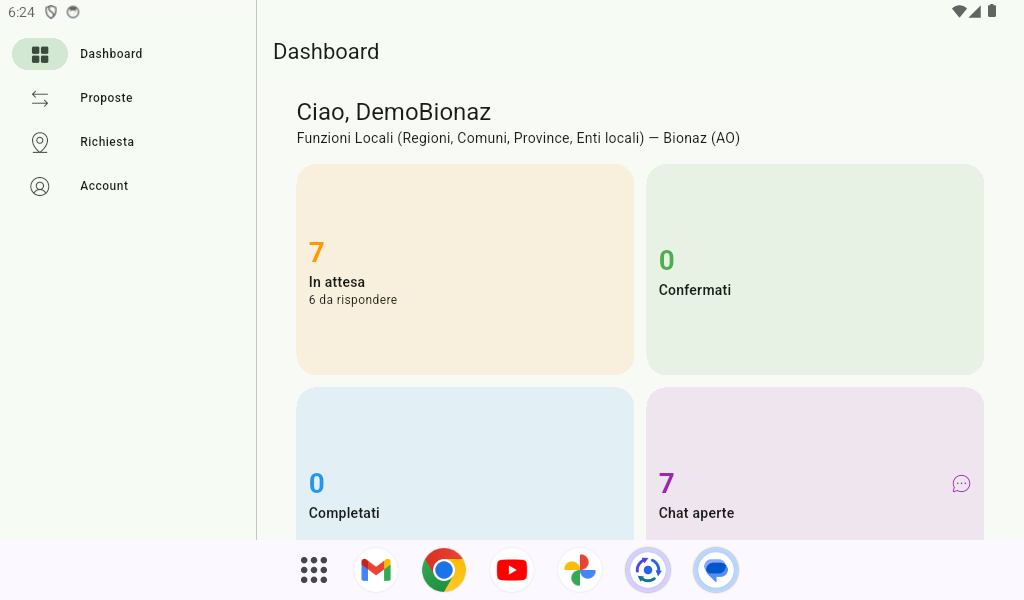
Task: Launch Gmail from the dock
Action: (x=376, y=570)
